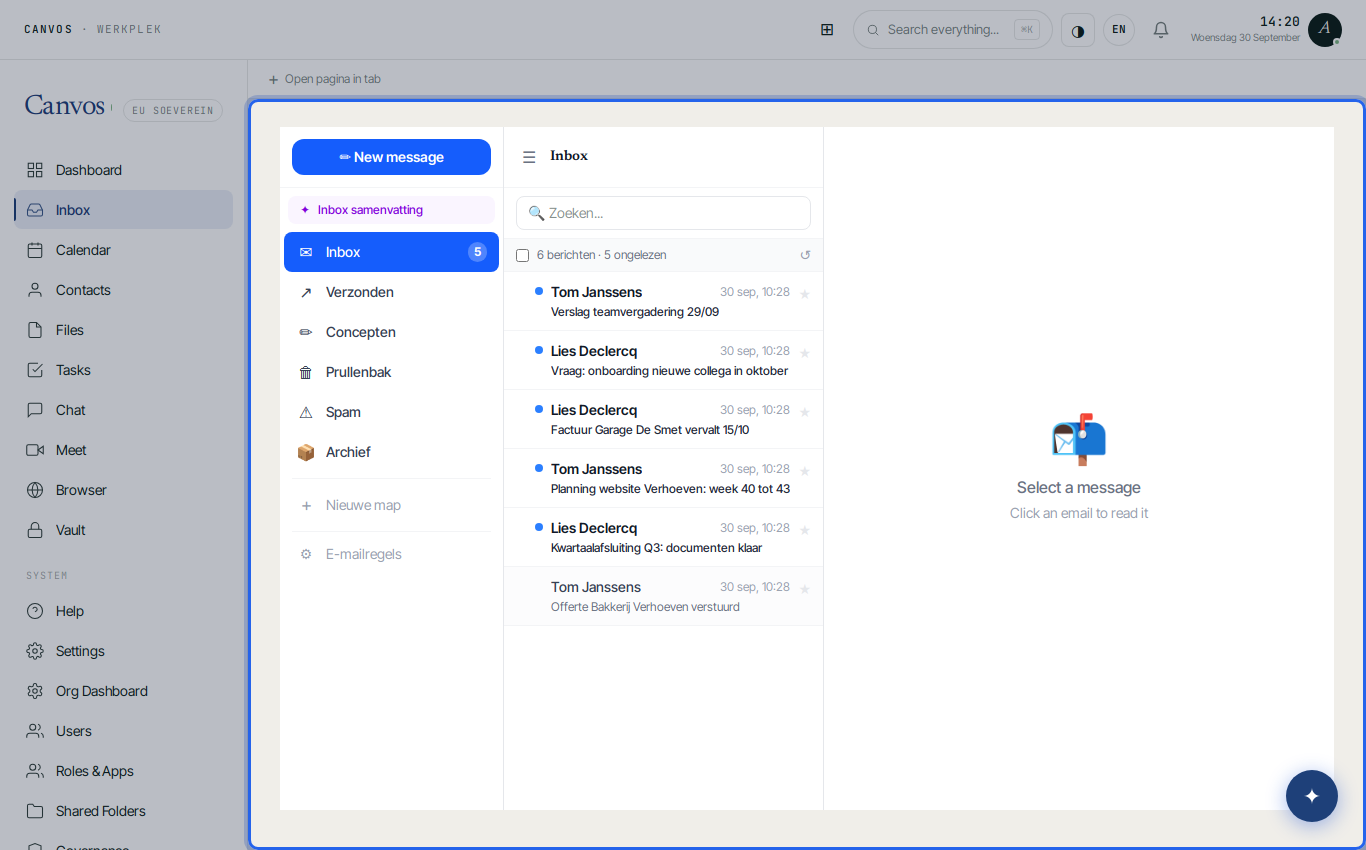Star the Verslag teamvergadering 29/09 email
The height and width of the screenshot is (850, 1366).
[805, 294]
